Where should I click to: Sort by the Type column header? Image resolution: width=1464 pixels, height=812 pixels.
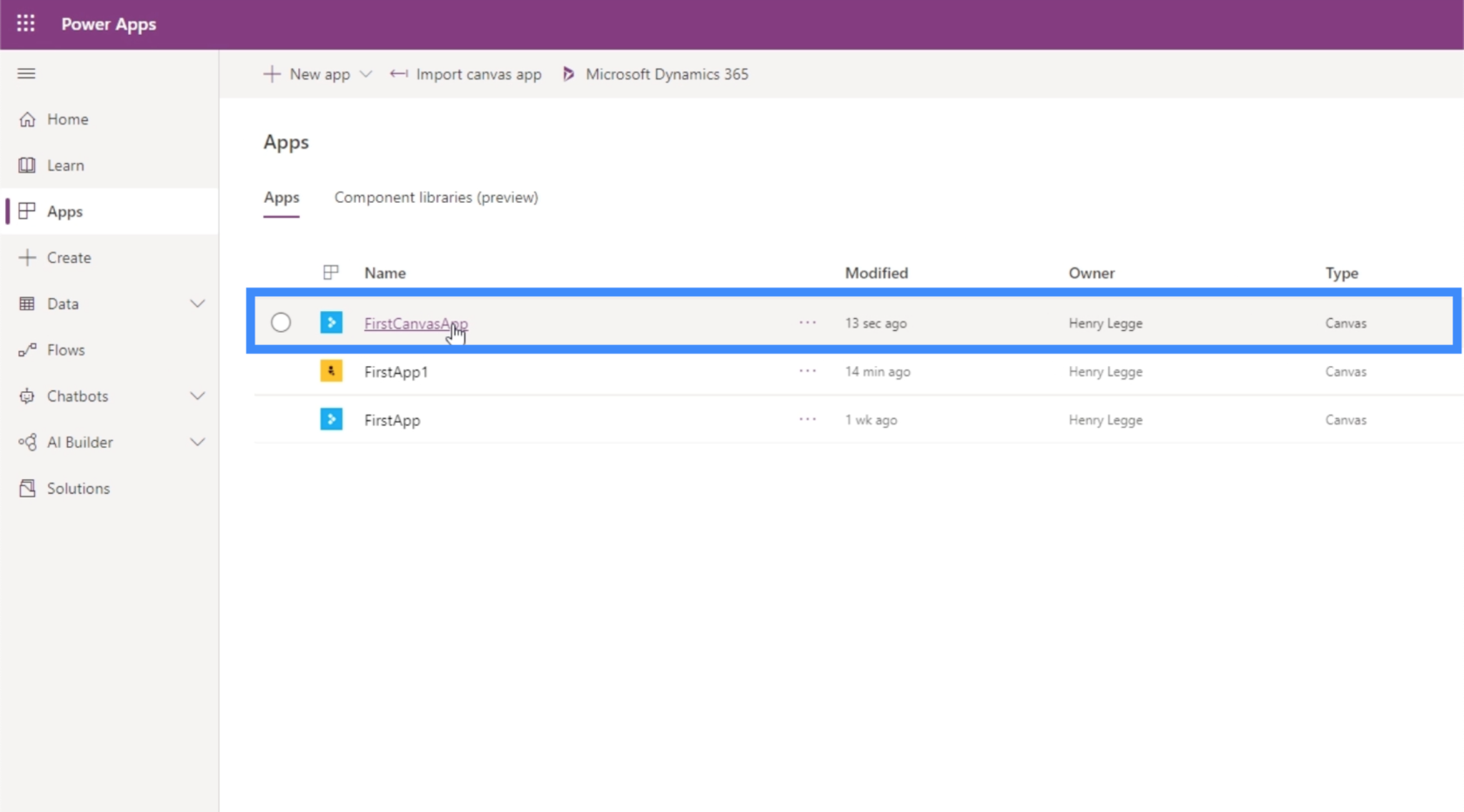(1342, 273)
